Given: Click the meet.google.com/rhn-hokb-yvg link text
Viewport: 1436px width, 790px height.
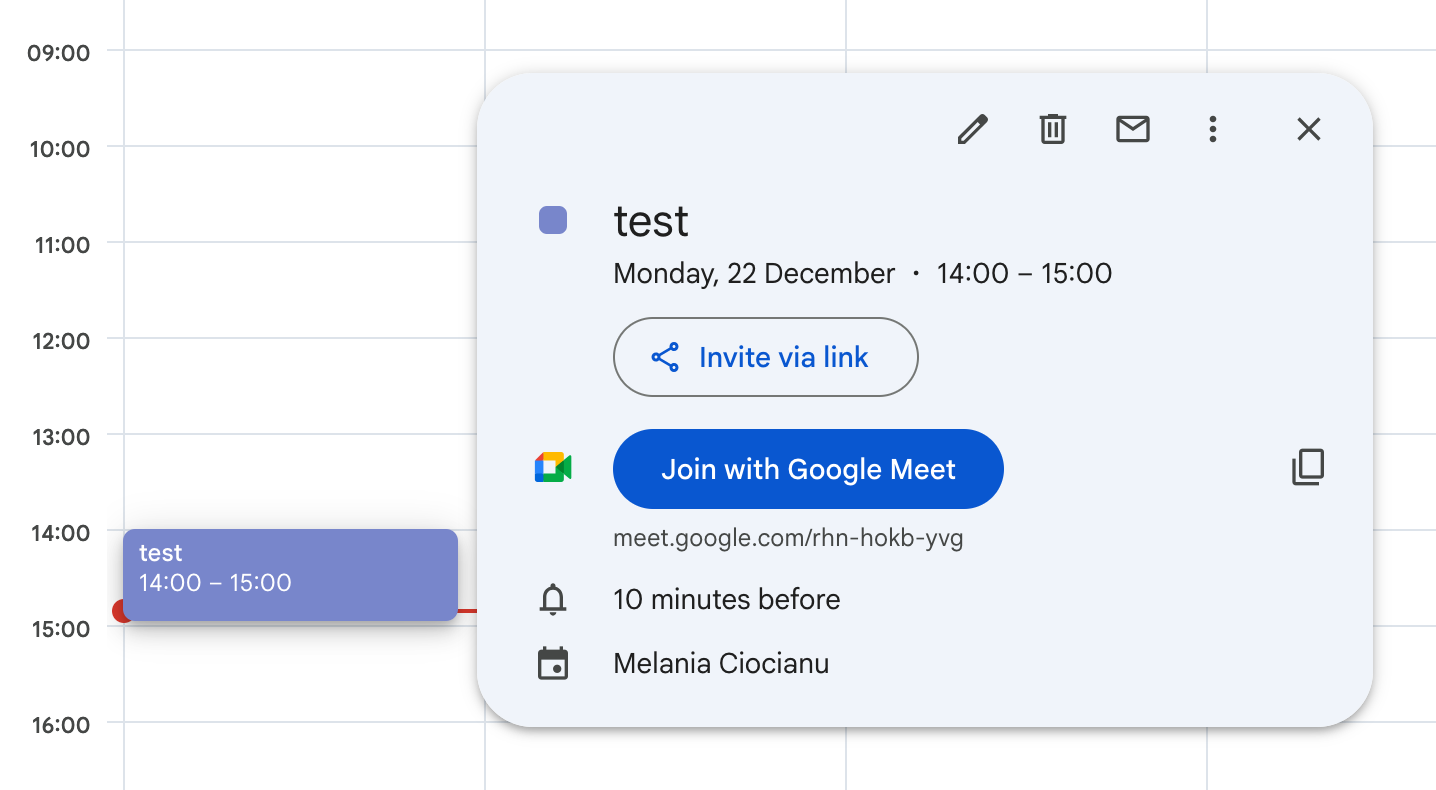Looking at the screenshot, I should (788, 539).
